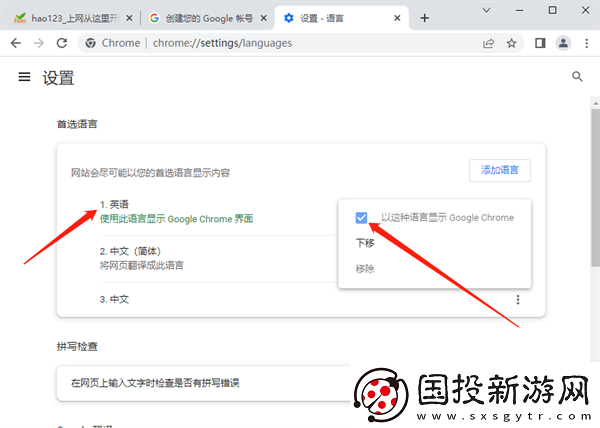Click the Chrome site info icon in address bar
Viewport: 600px width, 428px height.
90,43
